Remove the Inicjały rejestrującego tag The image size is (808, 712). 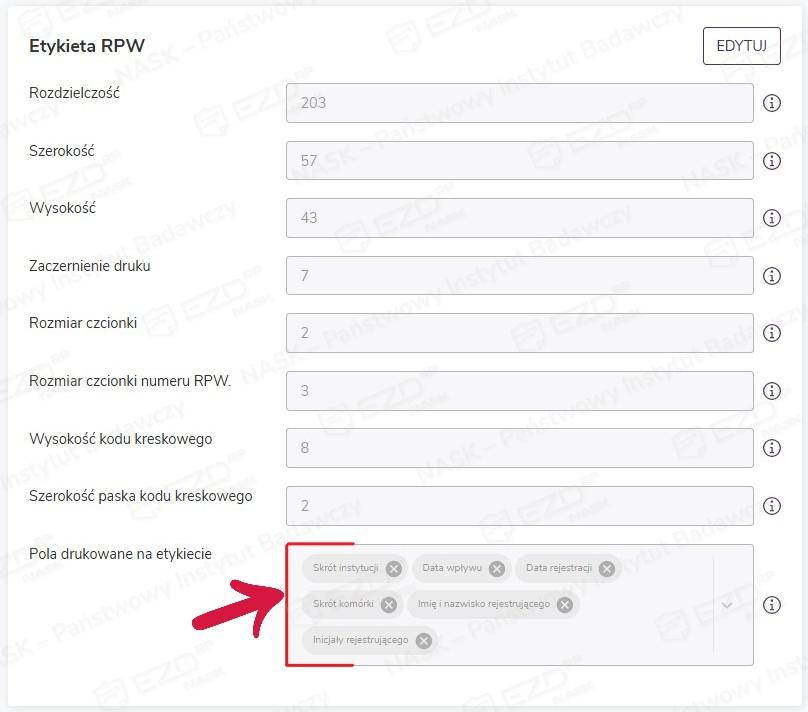(x=424, y=640)
